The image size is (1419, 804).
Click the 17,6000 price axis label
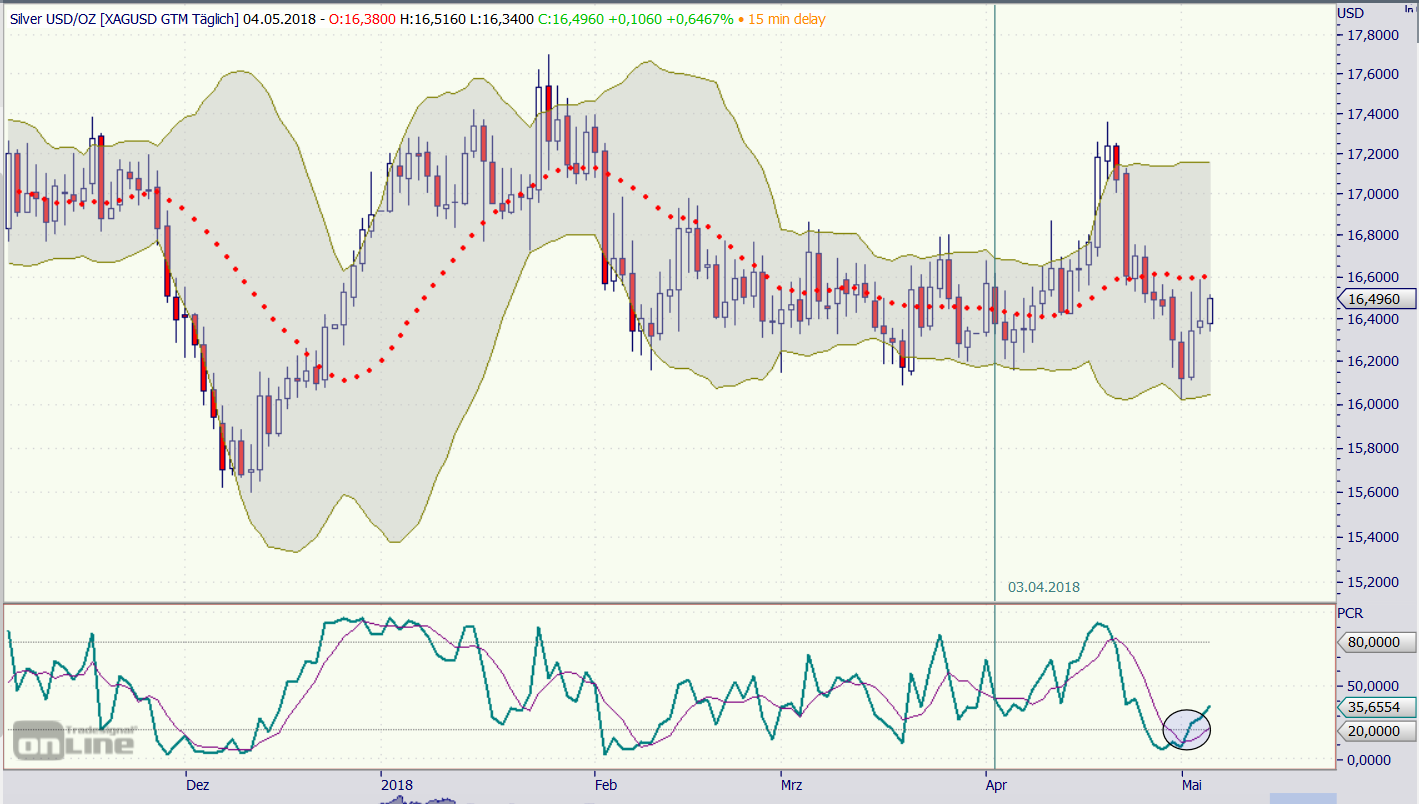click(x=1372, y=75)
